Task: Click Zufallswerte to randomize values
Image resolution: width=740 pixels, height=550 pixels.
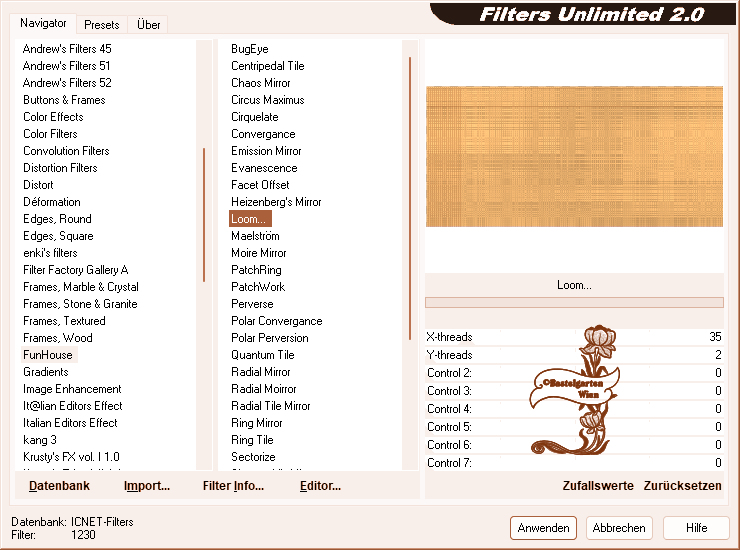Action: (598, 486)
